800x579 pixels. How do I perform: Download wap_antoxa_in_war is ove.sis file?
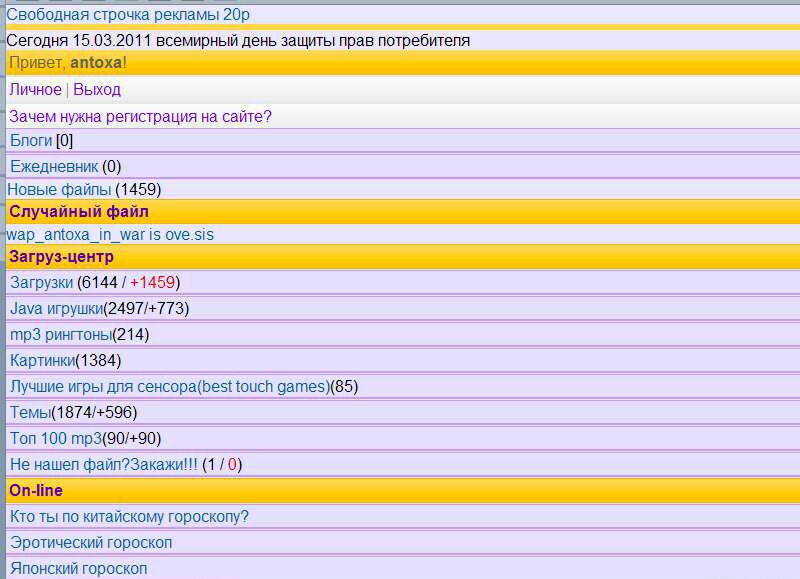[x=110, y=235]
